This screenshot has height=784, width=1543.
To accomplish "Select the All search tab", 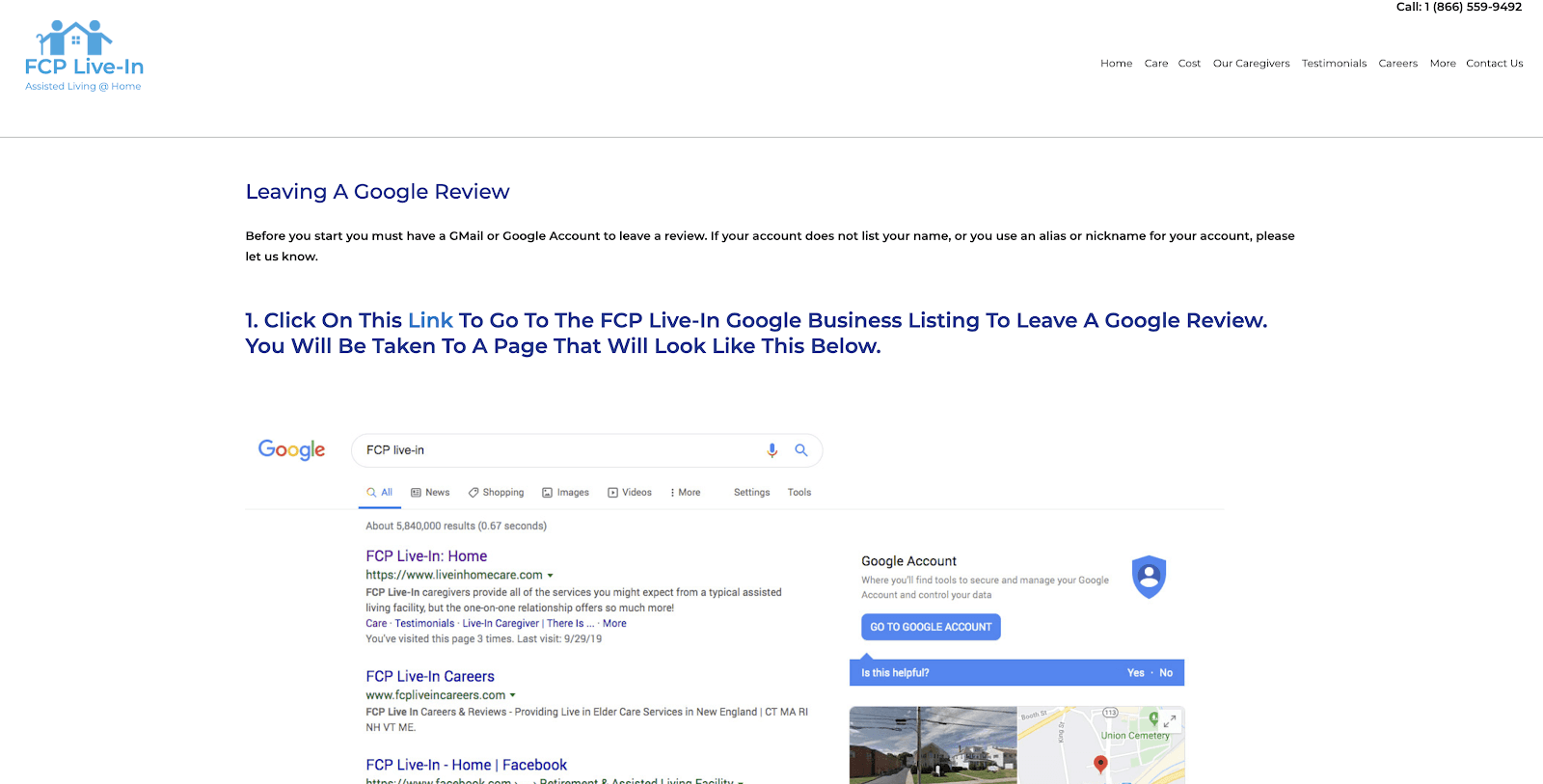I will 380,493.
